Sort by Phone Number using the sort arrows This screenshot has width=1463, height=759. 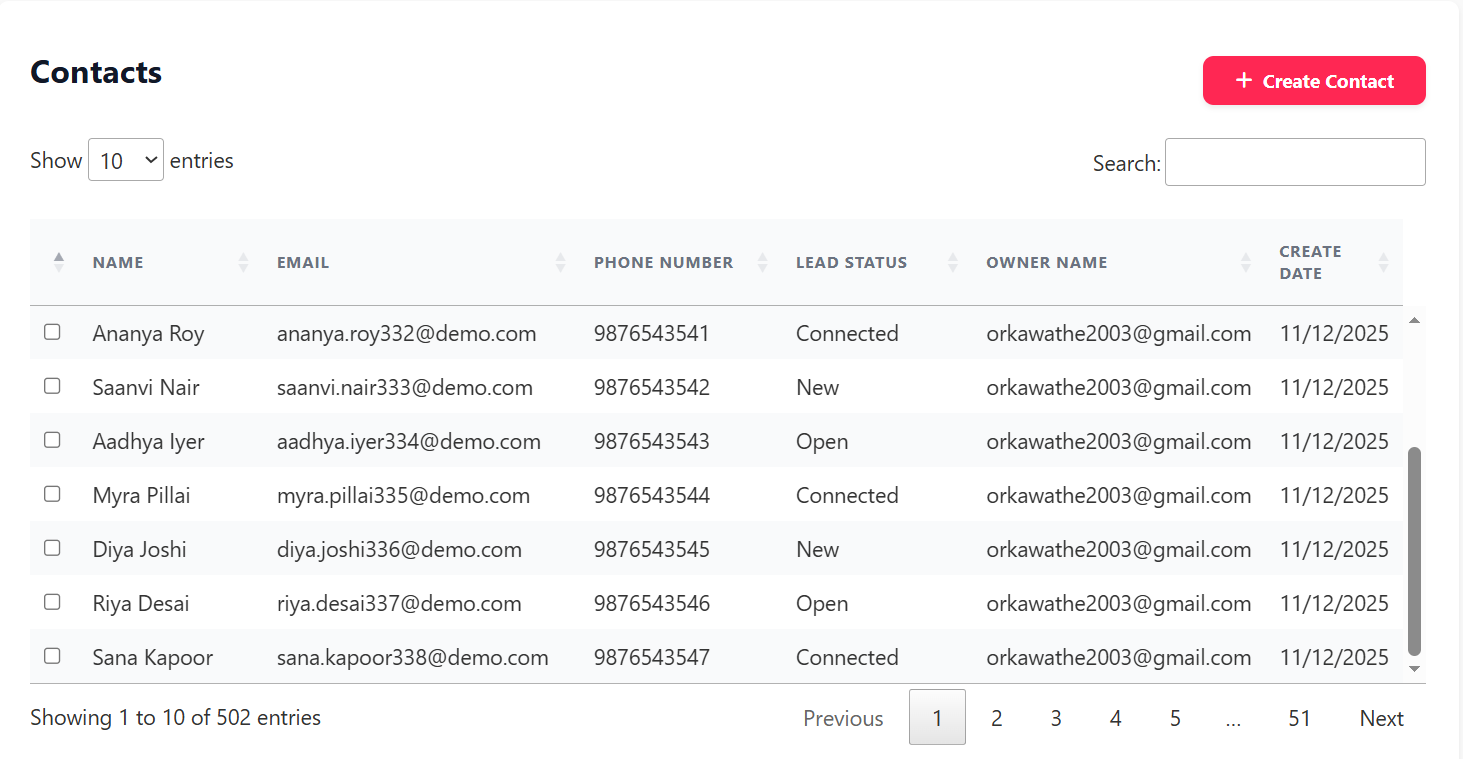(x=763, y=262)
